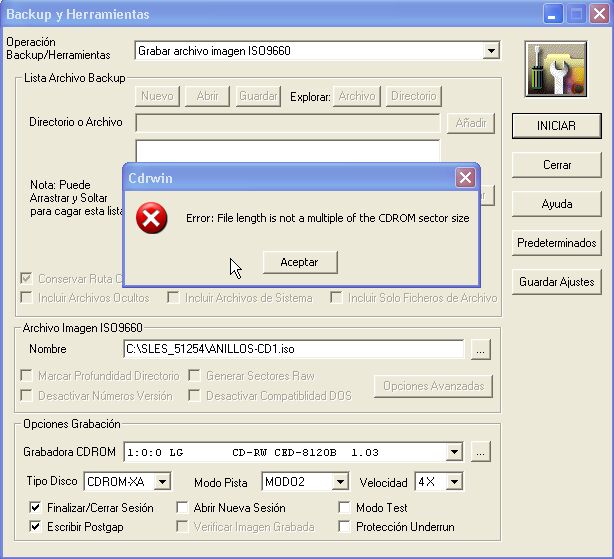This screenshot has width=614, height=559.
Task: Toggle Incluir Solo Ficheros de Archivo checkbox
Action: click(x=336, y=298)
